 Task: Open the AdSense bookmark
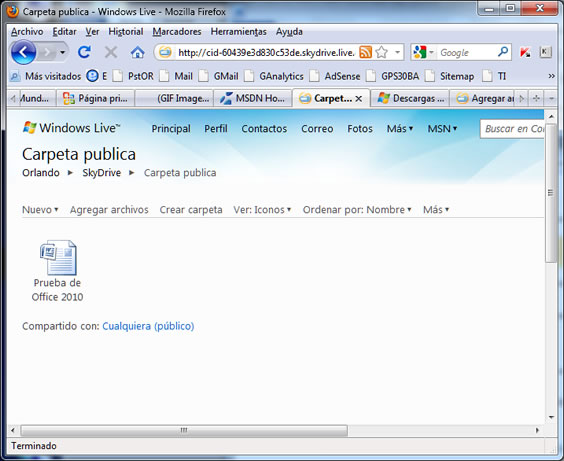click(335, 76)
